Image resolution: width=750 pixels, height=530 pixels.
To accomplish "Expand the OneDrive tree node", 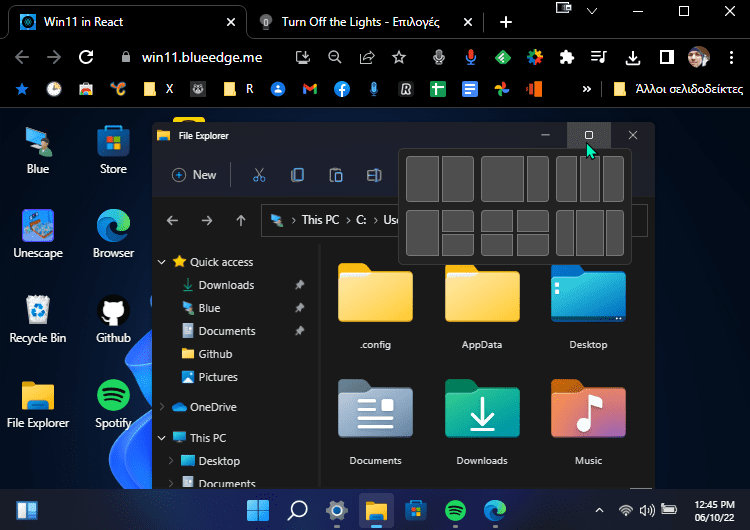I will point(162,407).
